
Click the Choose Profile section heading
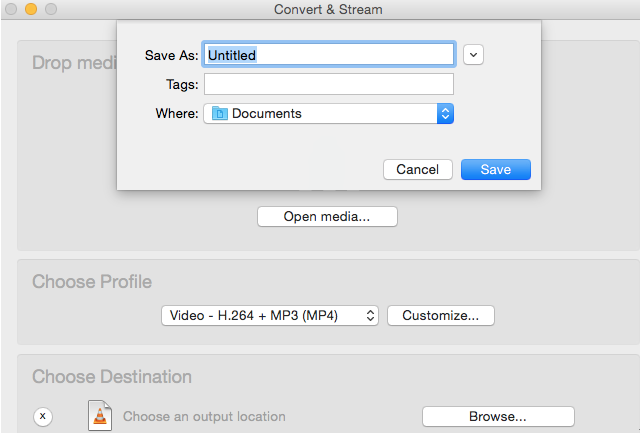coord(92,282)
